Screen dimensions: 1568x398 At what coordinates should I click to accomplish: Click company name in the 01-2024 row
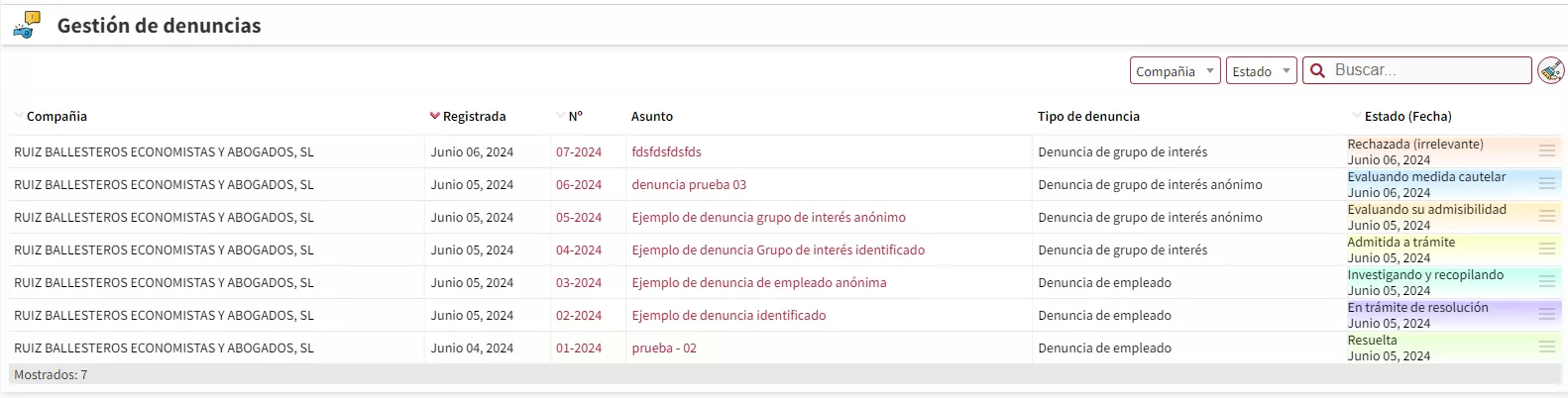[164, 348]
